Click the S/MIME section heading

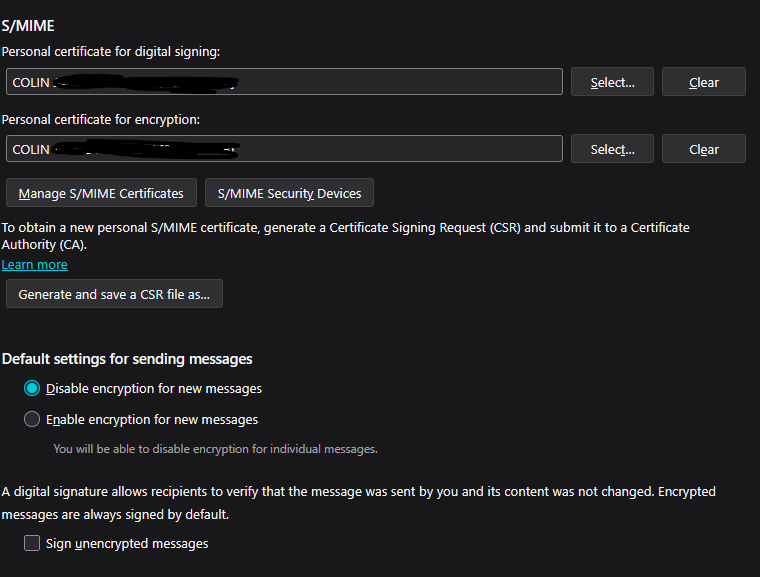[x=28, y=25]
